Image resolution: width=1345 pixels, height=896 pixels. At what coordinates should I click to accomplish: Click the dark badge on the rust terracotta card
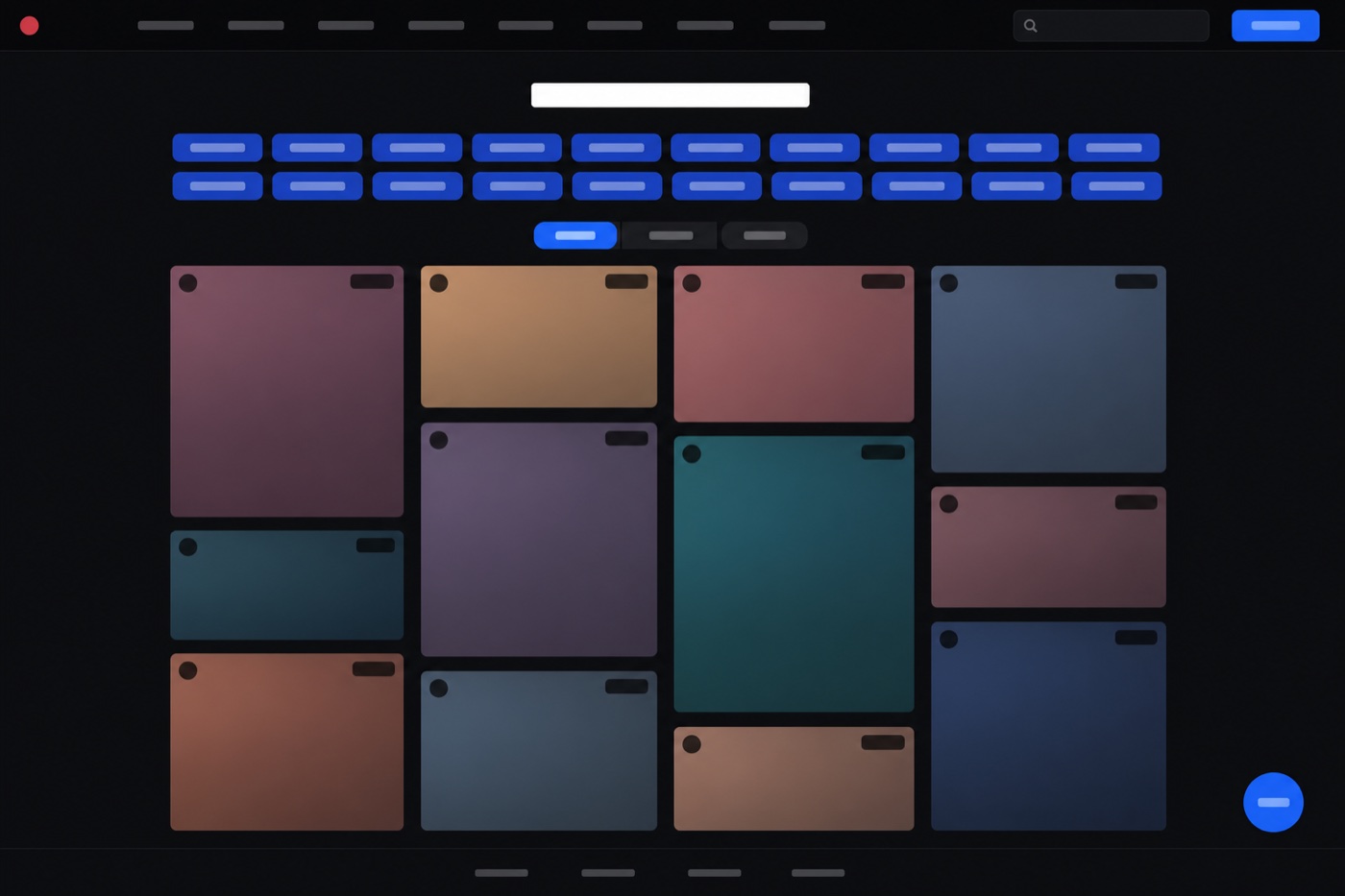pos(374,669)
